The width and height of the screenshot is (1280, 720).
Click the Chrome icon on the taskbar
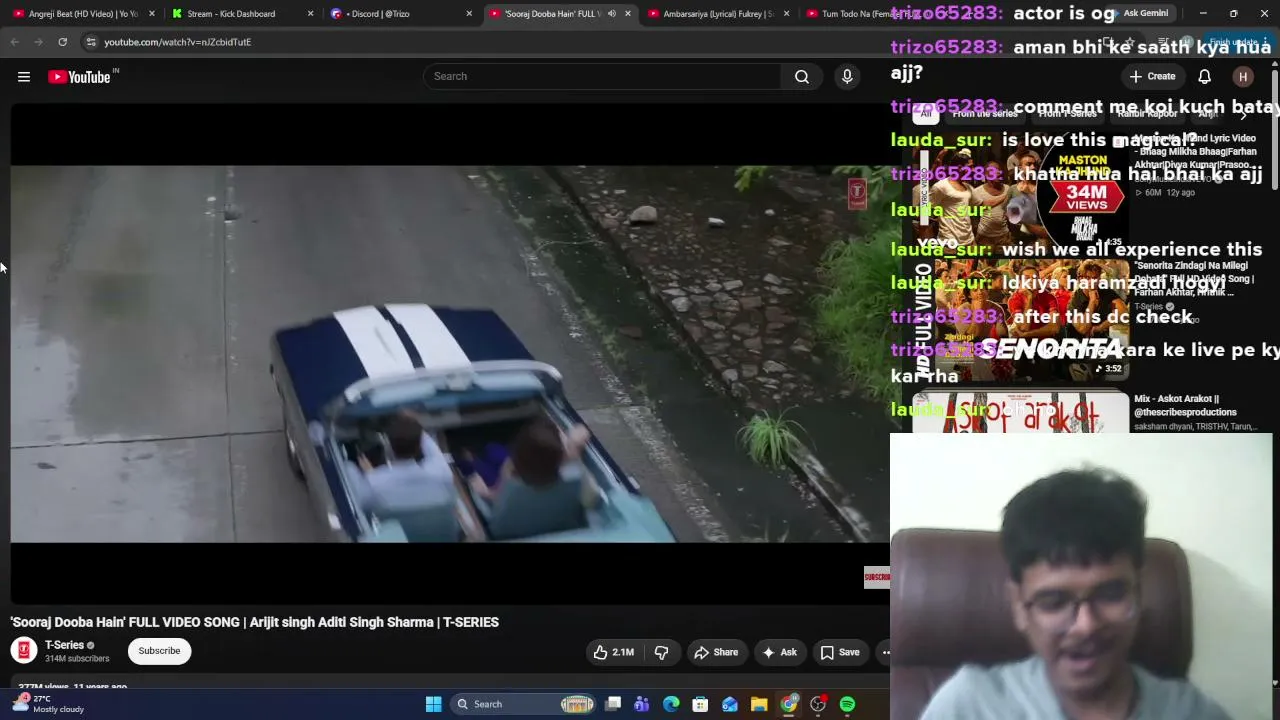point(789,704)
